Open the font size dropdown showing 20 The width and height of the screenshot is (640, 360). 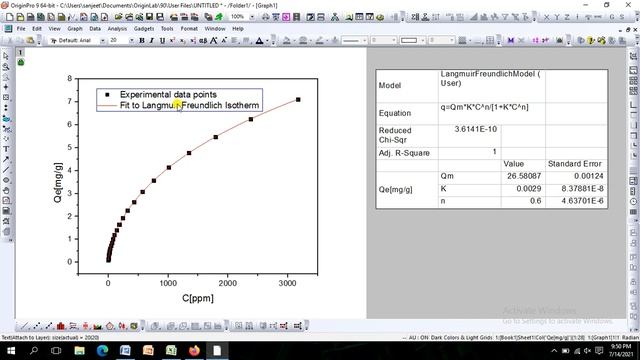(131, 40)
